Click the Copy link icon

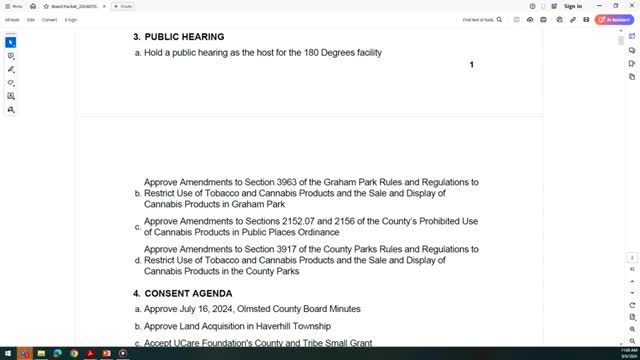click(x=573, y=20)
